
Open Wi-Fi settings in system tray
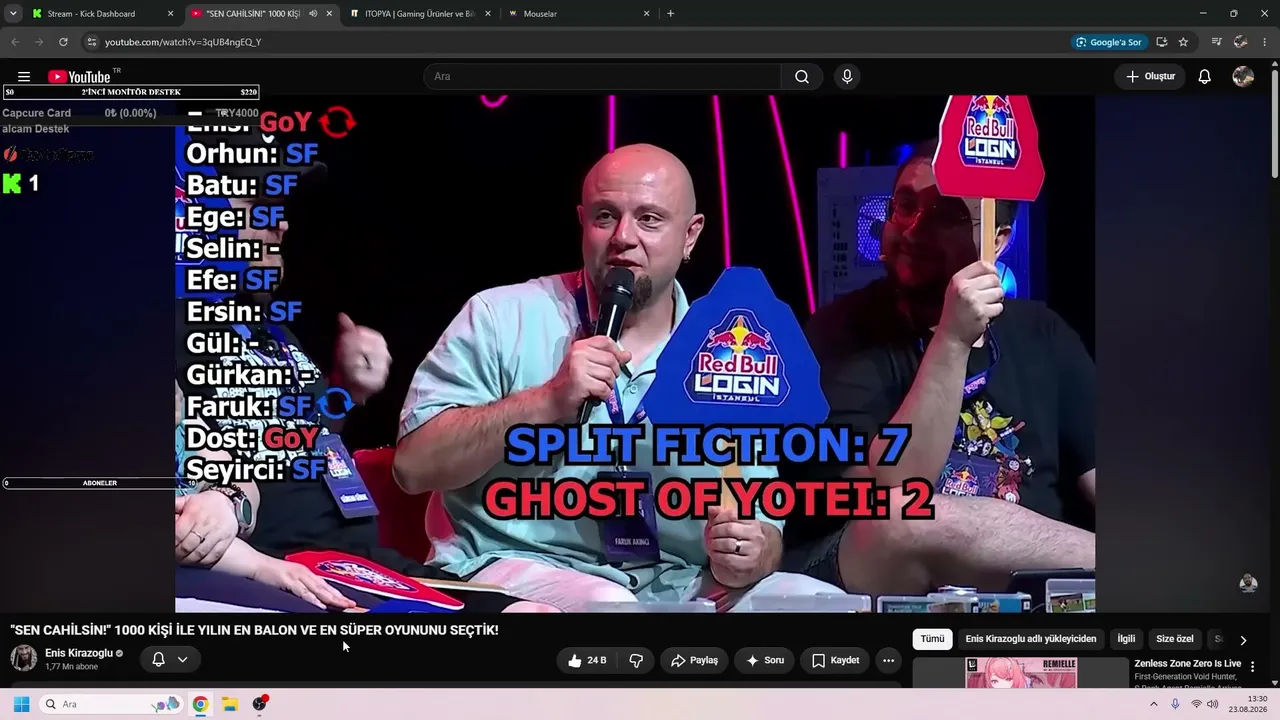[1196, 704]
